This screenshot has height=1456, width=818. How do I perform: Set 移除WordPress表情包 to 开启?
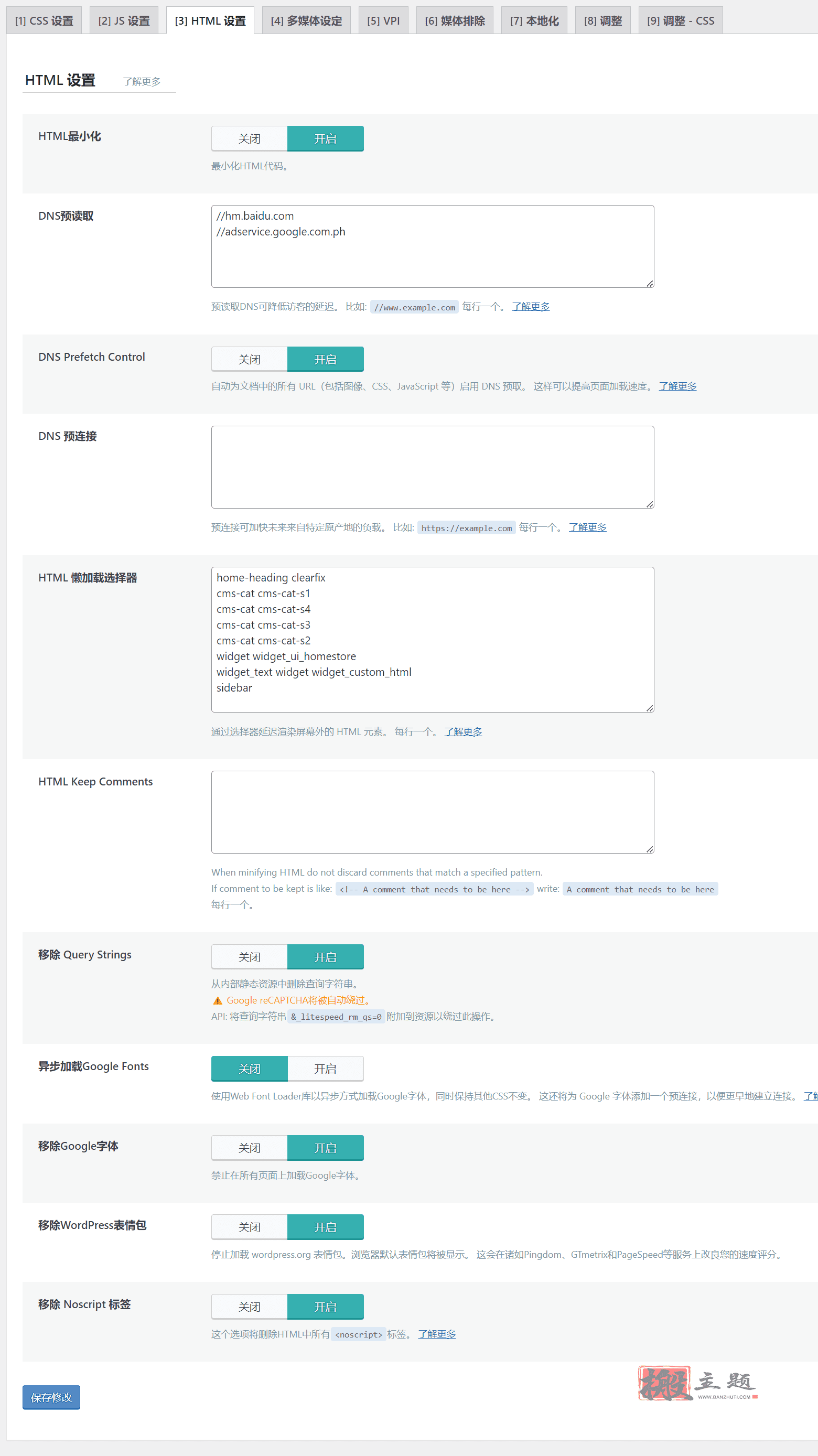tap(326, 1227)
